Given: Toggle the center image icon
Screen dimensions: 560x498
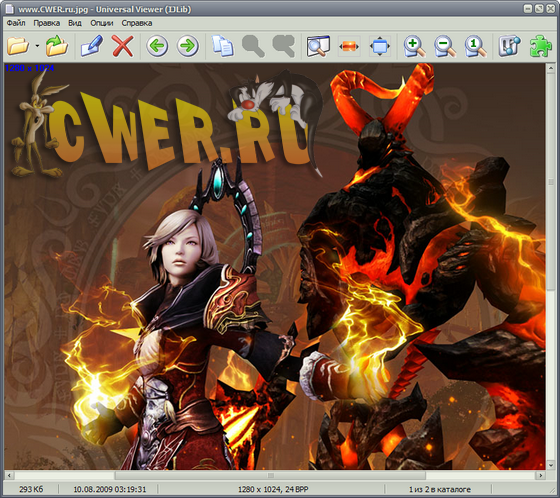Looking at the screenshot, I should (x=380, y=46).
